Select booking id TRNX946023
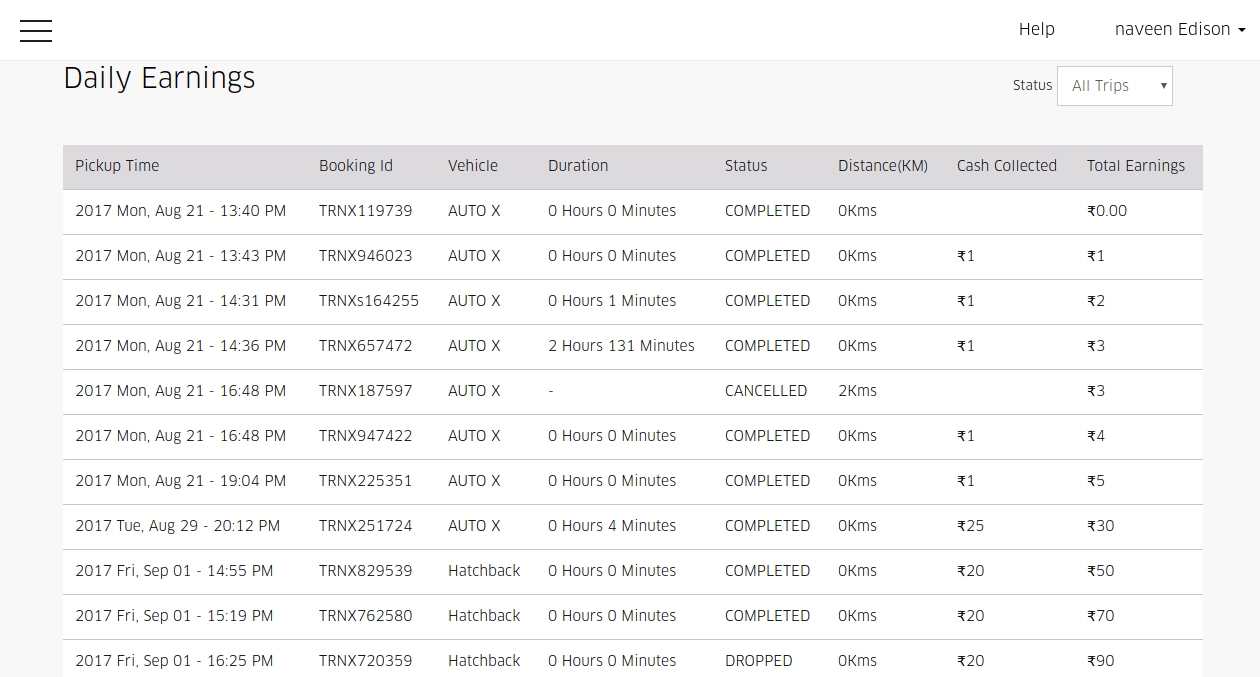 (365, 256)
